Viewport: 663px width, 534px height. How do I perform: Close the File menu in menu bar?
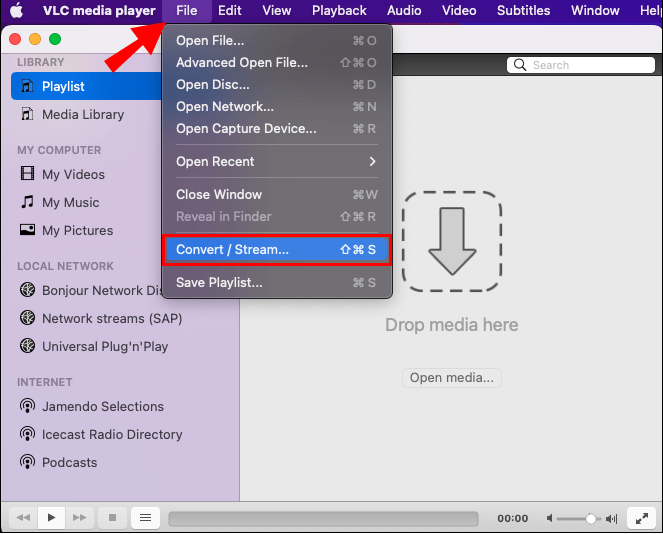pyautogui.click(x=186, y=10)
